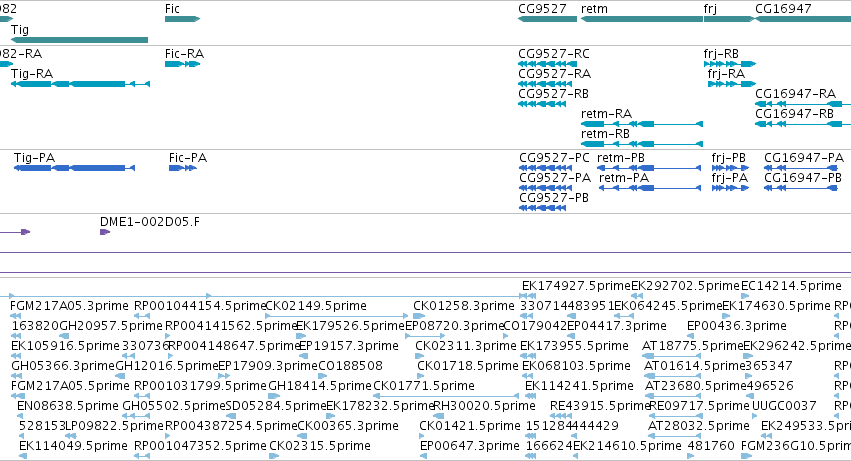The image size is (851, 461).
Task: Click the CG16947-RB transcript label
Action: tap(795, 114)
